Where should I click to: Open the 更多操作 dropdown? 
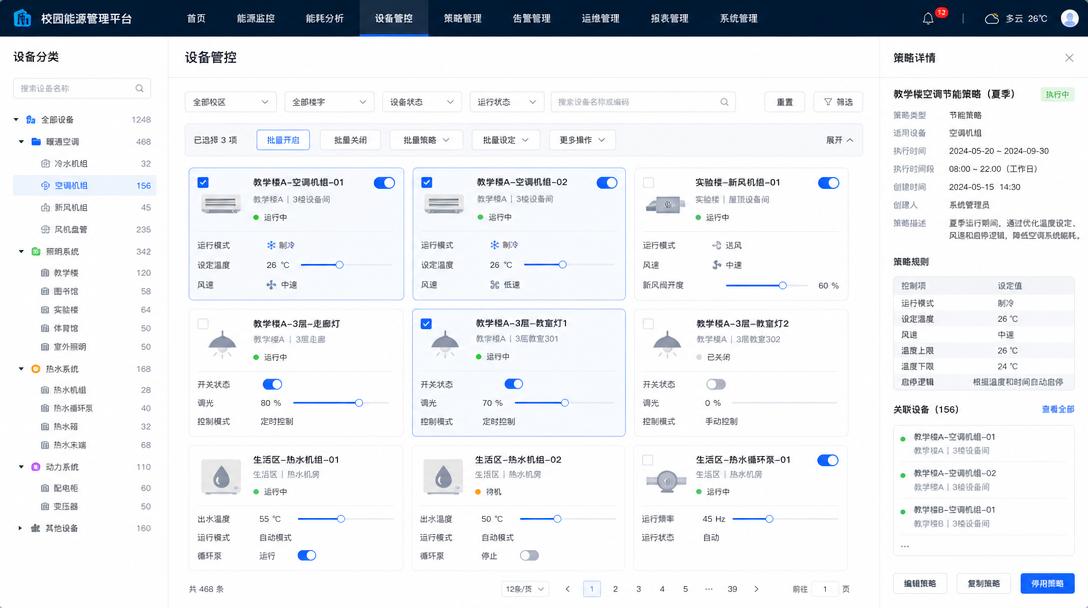tap(582, 140)
